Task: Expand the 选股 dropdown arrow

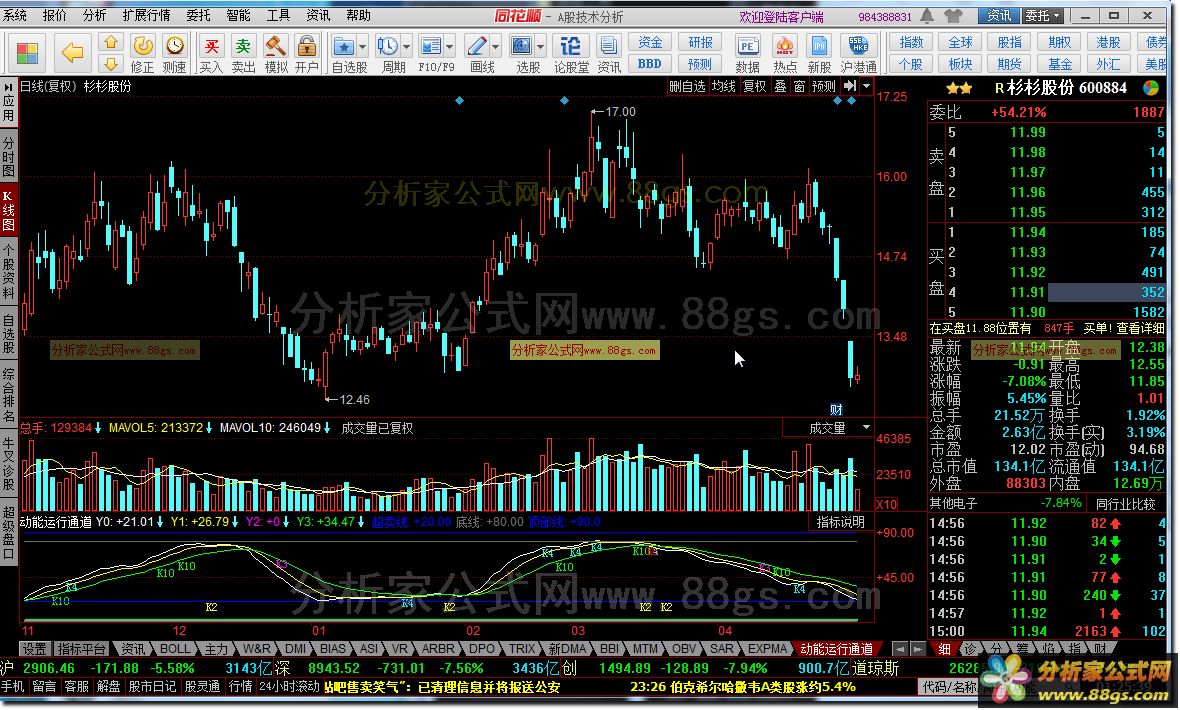Action: click(x=540, y=47)
